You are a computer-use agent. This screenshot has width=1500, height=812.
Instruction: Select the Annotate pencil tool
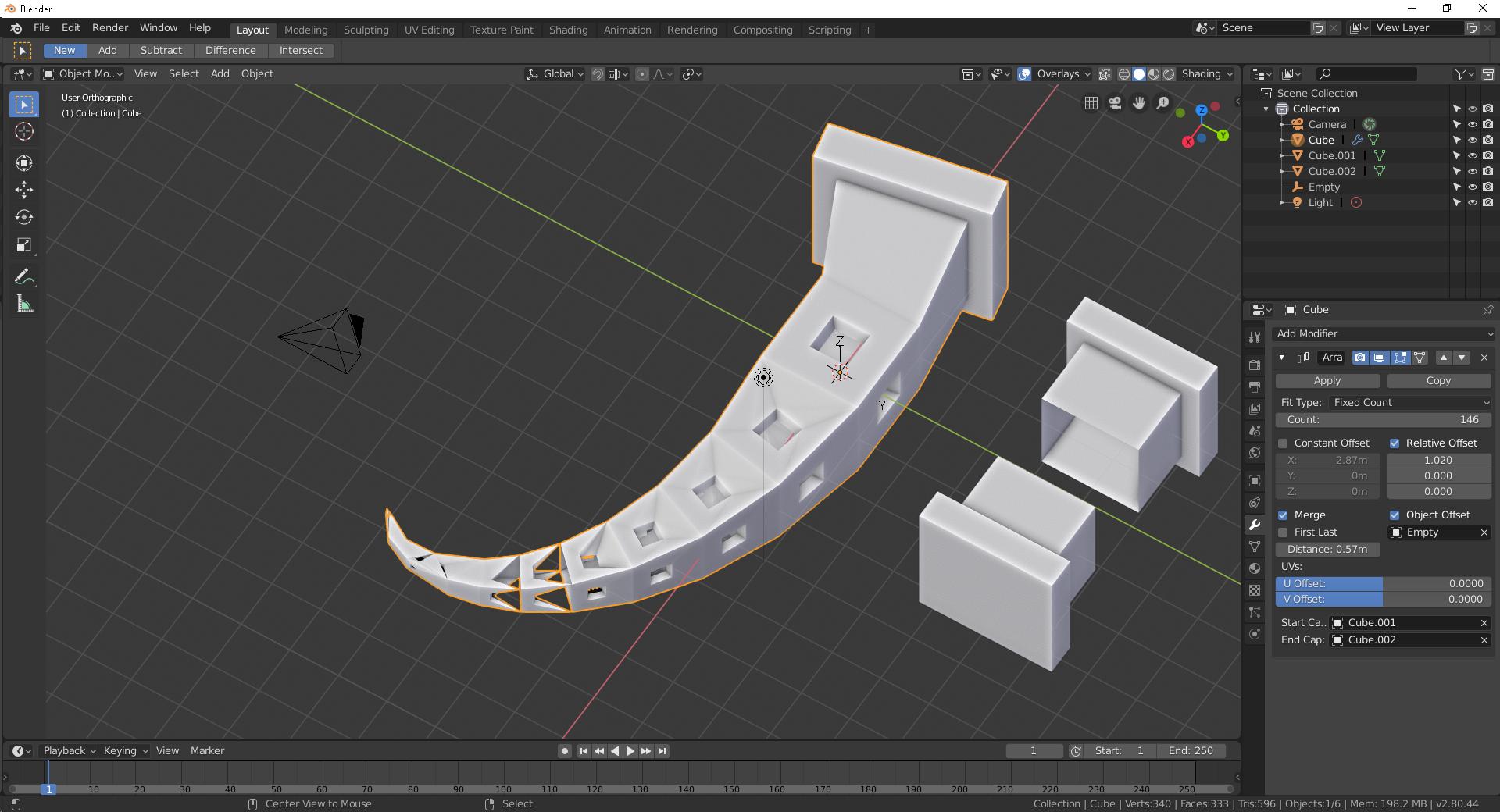pos(24,277)
